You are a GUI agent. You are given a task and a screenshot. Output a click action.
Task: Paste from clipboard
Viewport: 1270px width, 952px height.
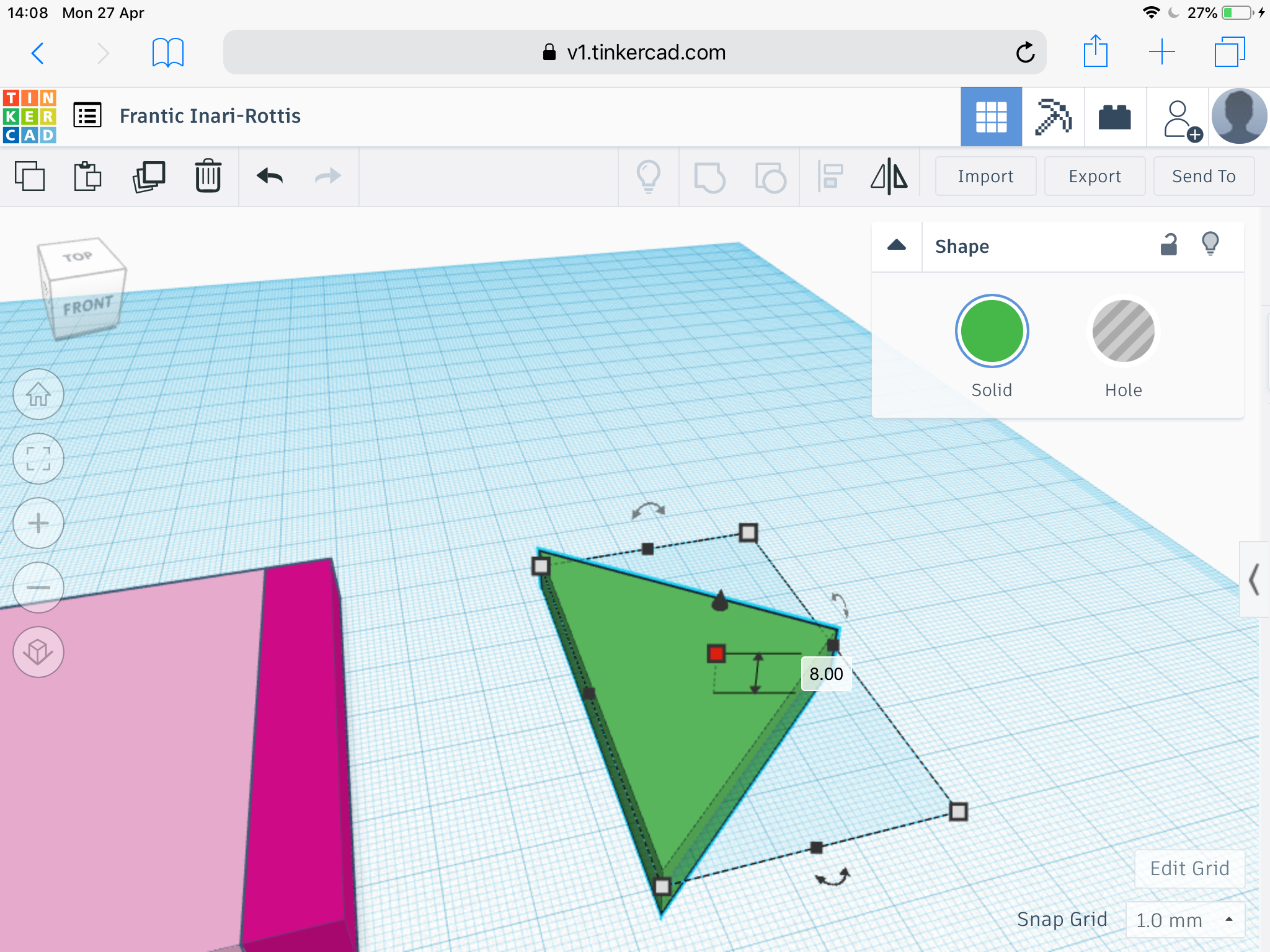pyautogui.click(x=87, y=176)
